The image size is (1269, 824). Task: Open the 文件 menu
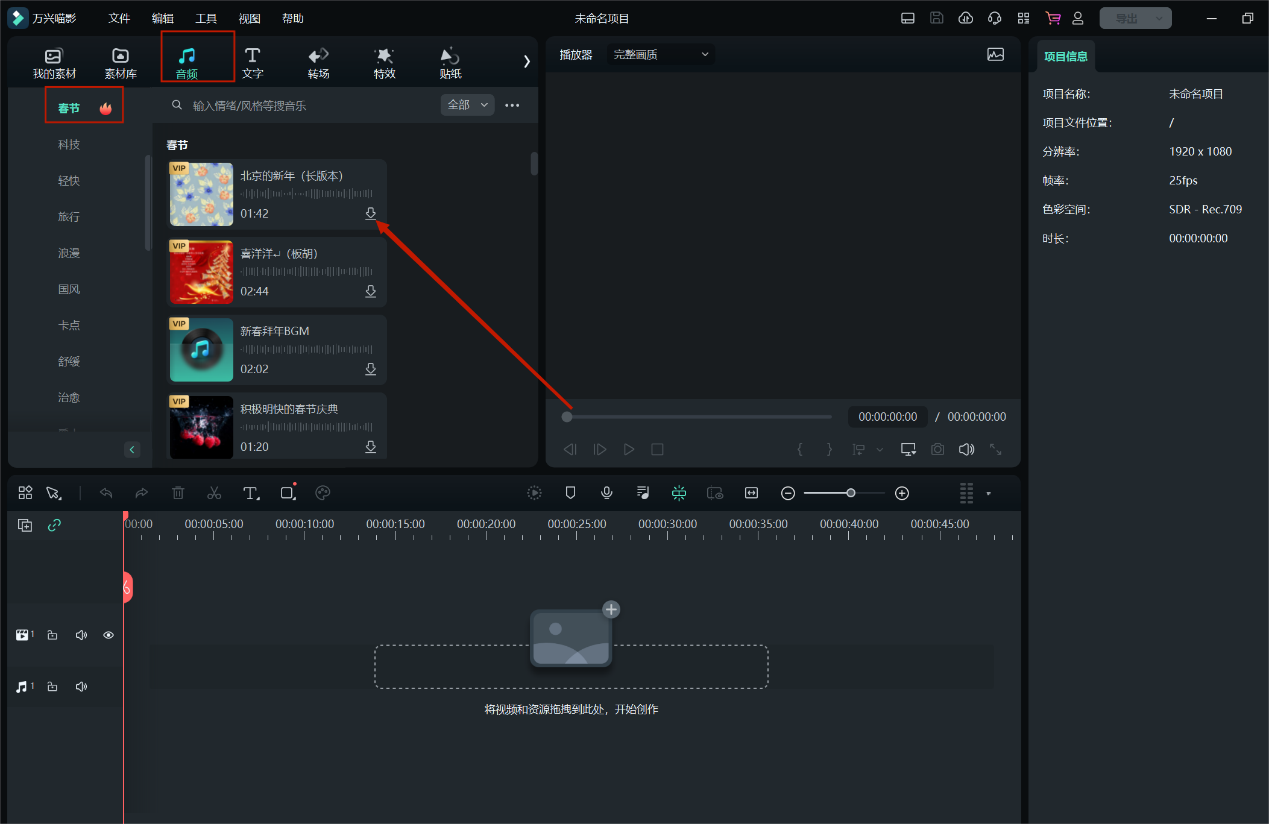point(119,18)
